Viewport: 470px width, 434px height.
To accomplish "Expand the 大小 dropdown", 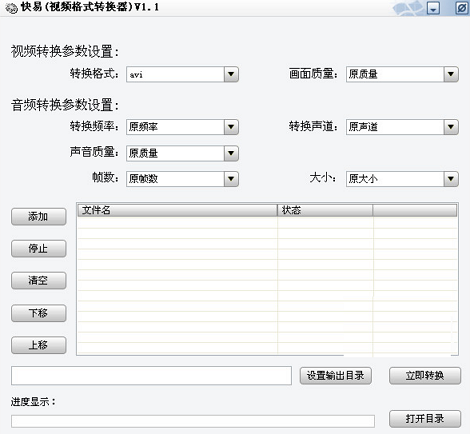I will click(402, 179).
